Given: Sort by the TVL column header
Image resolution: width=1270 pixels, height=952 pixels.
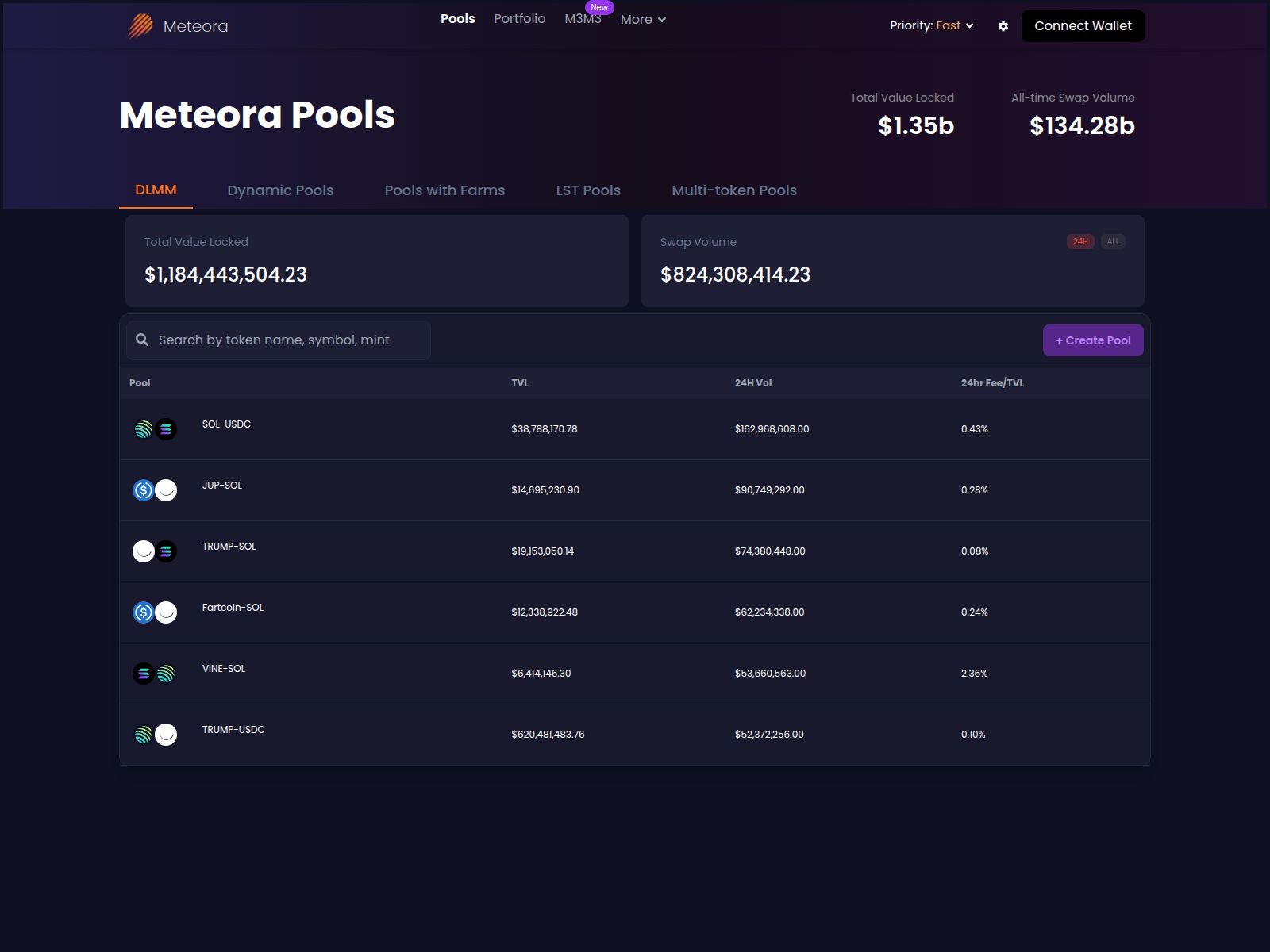Looking at the screenshot, I should [x=520, y=383].
